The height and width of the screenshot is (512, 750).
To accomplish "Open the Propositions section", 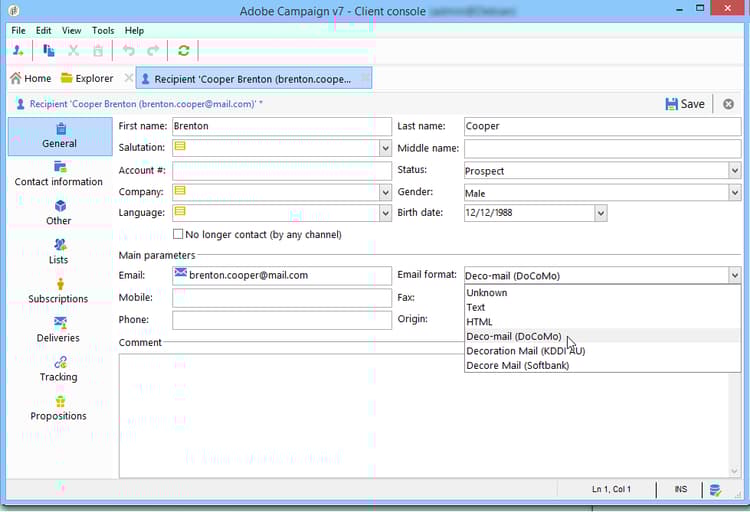I will (59, 409).
